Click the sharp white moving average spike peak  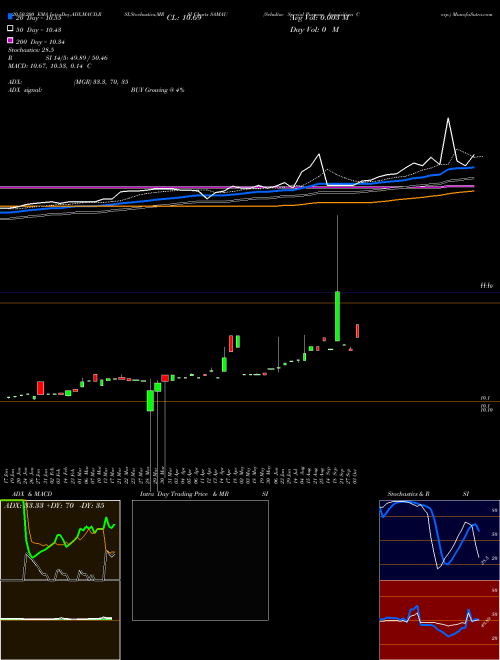(448, 118)
